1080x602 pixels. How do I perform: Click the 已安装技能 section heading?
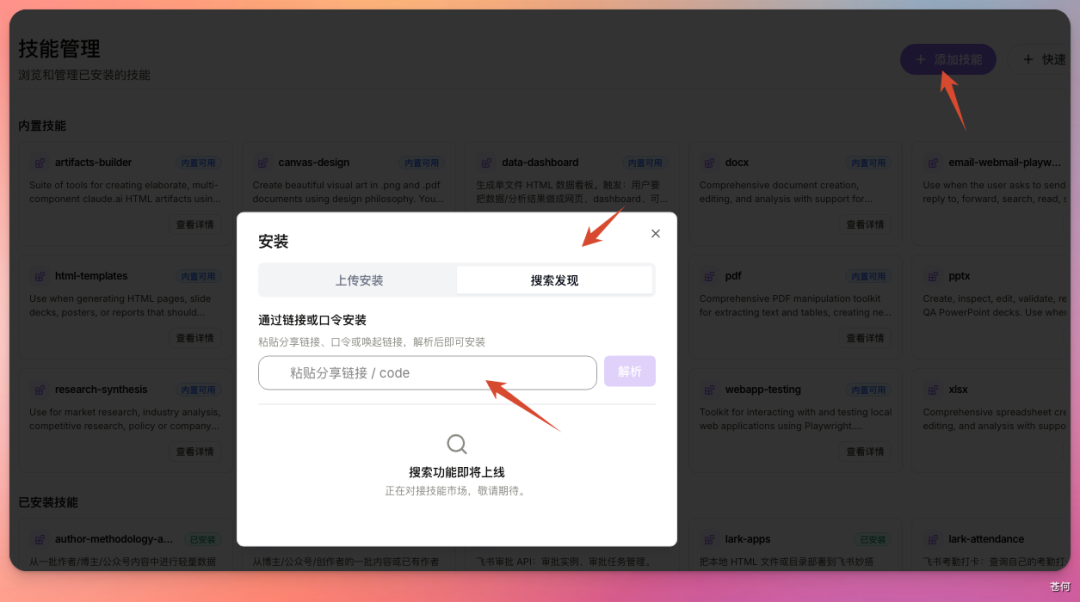48,502
